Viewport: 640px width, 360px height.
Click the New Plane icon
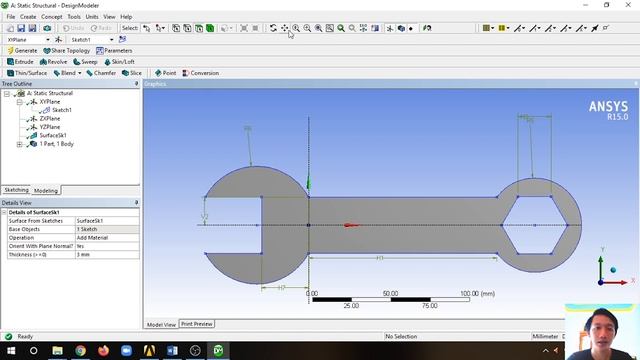(x=58, y=40)
